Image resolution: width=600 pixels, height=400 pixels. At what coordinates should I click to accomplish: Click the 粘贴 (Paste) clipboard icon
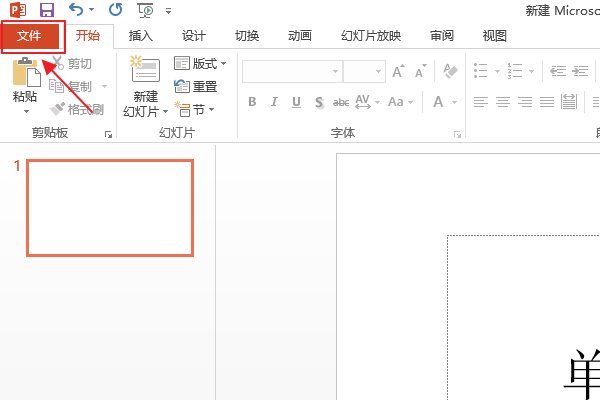pyautogui.click(x=26, y=72)
